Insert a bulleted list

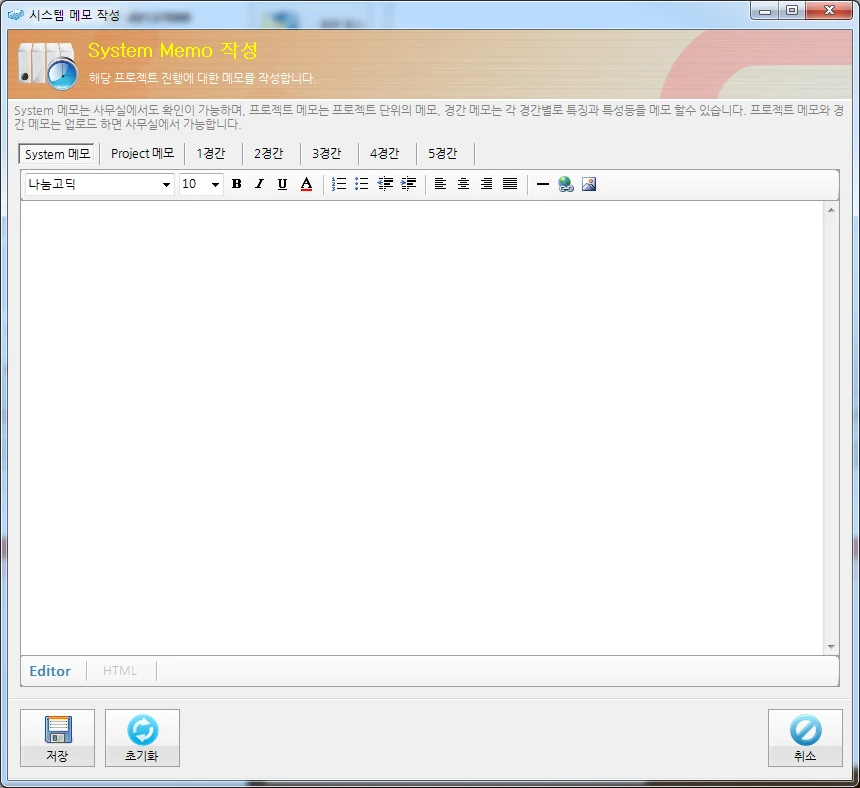click(x=361, y=184)
